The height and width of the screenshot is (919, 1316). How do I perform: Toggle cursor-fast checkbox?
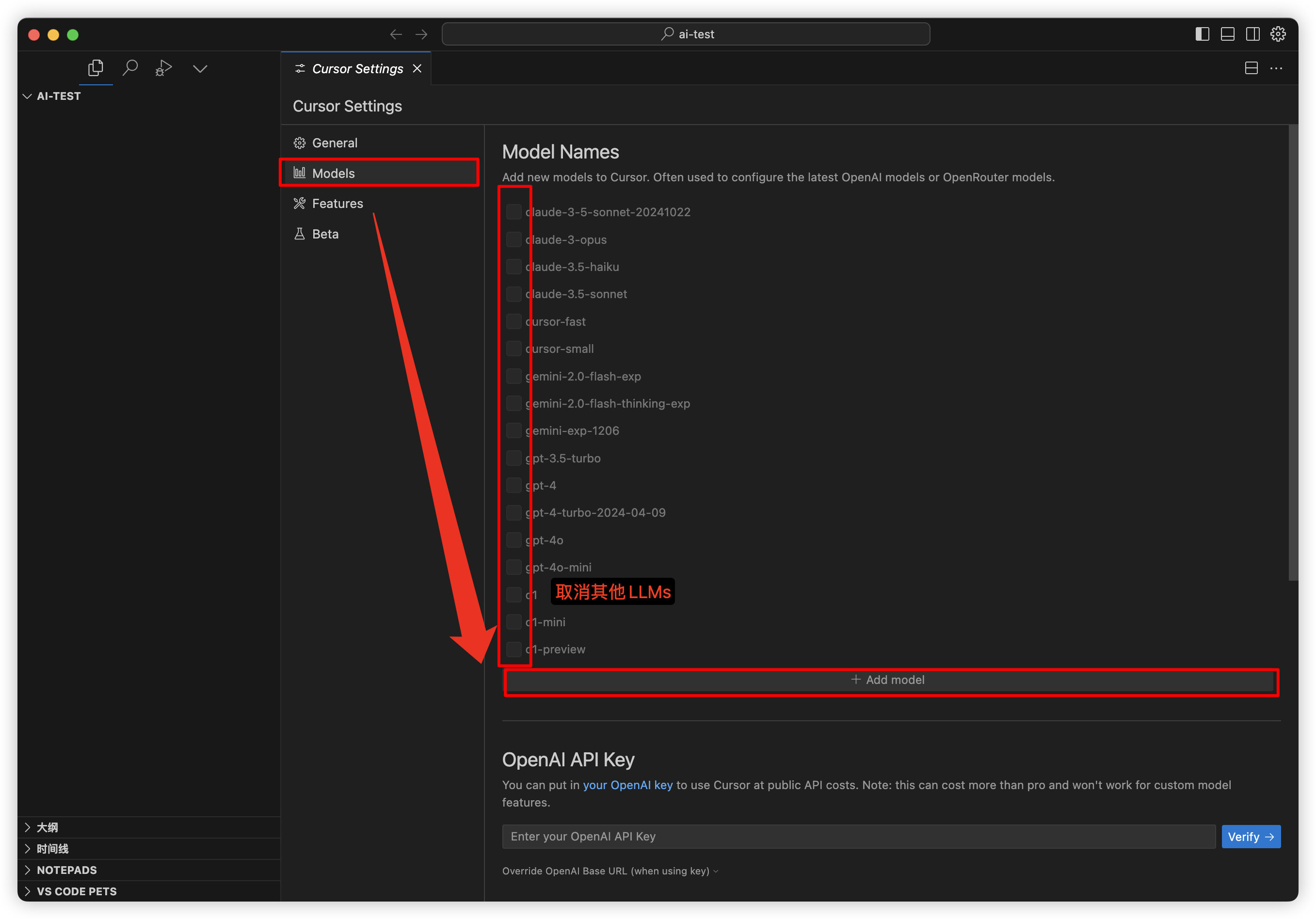pyautogui.click(x=514, y=321)
